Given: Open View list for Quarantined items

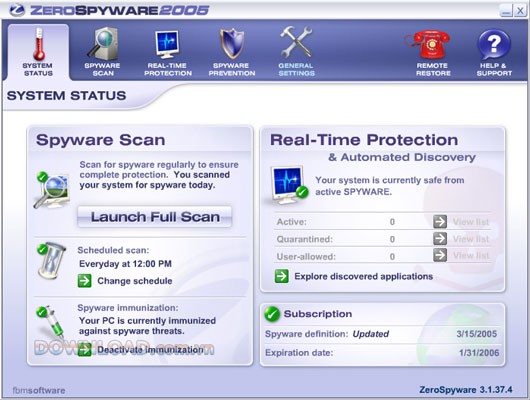Looking at the screenshot, I should [x=471, y=239].
